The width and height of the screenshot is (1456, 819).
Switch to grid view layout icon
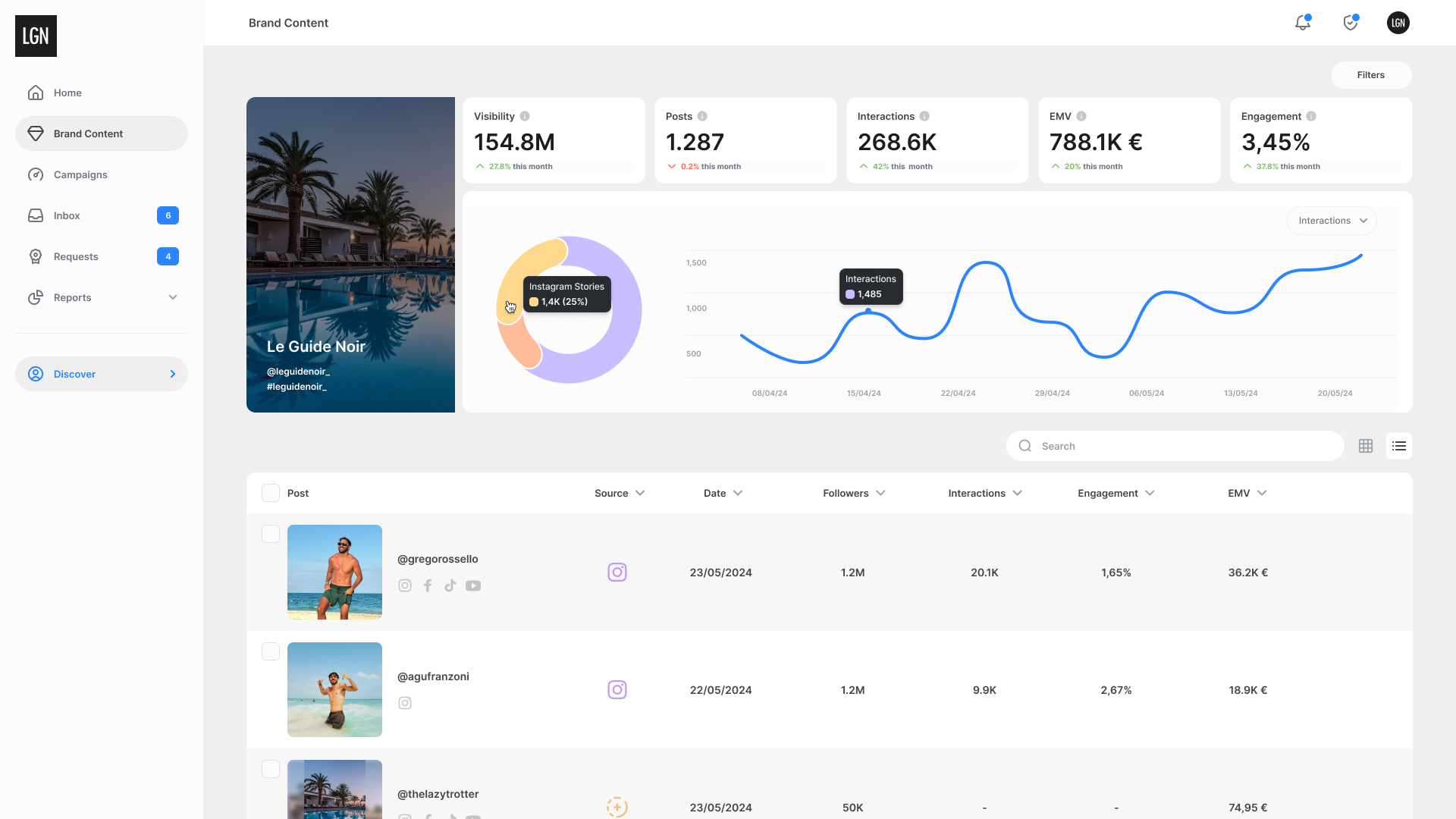coord(1366,446)
